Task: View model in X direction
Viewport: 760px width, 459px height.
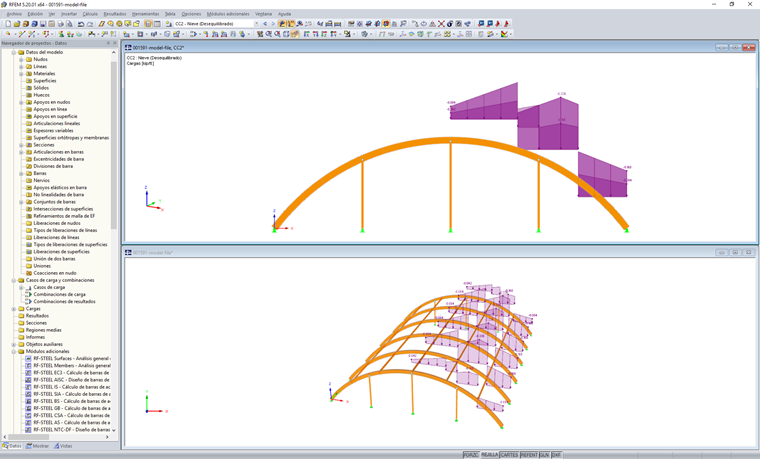Action: [x=306, y=34]
